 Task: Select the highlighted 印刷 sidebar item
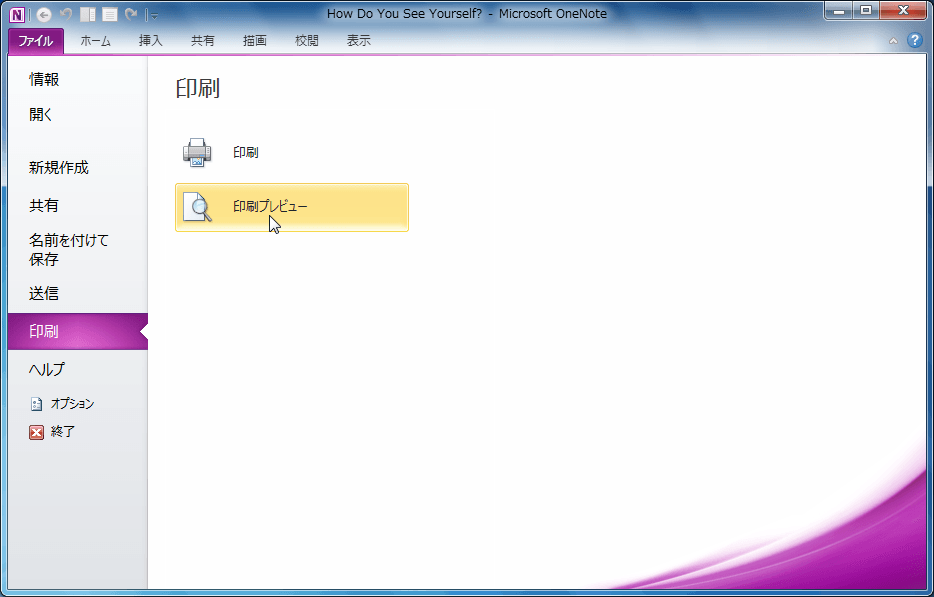tap(78, 331)
